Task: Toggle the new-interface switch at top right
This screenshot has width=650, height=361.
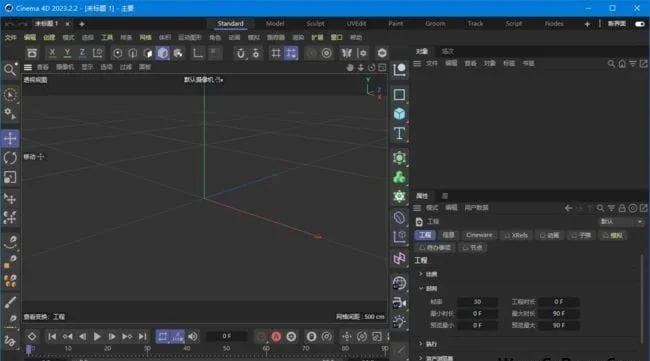Action: (x=640, y=24)
